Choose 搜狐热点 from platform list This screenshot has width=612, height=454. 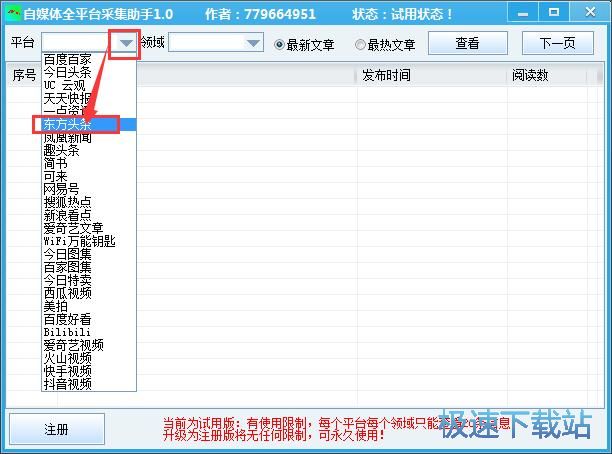point(89,202)
